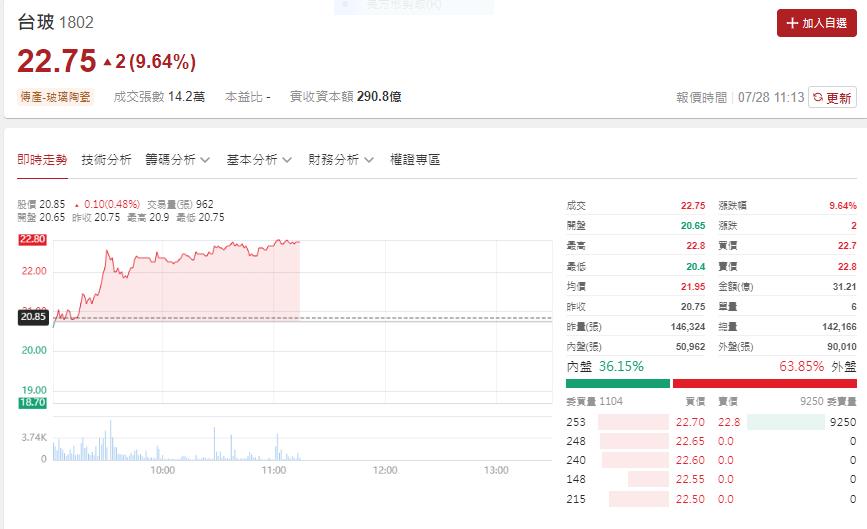
Task: Click the 22.65 bid price row
Action: click(x=635, y=441)
